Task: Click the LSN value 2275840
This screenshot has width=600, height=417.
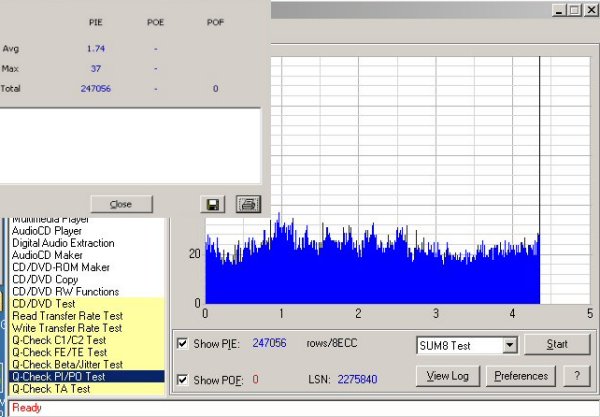Action: [x=357, y=380]
